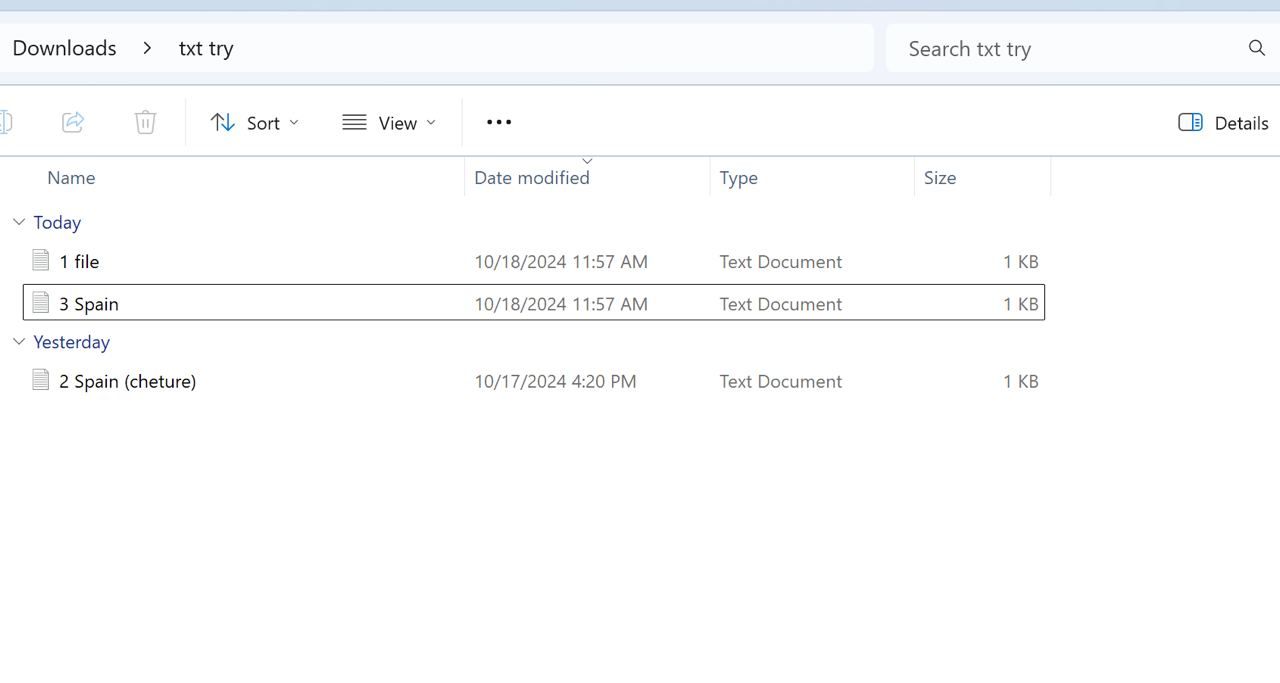This screenshot has height=683, width=1280.
Task: Collapse the Yesterday group
Action: [x=19, y=342]
